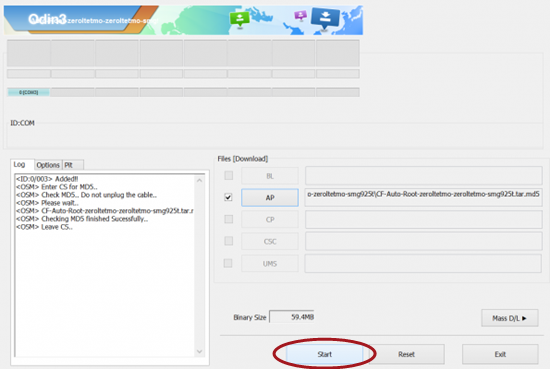Click the Reset button

click(406, 354)
